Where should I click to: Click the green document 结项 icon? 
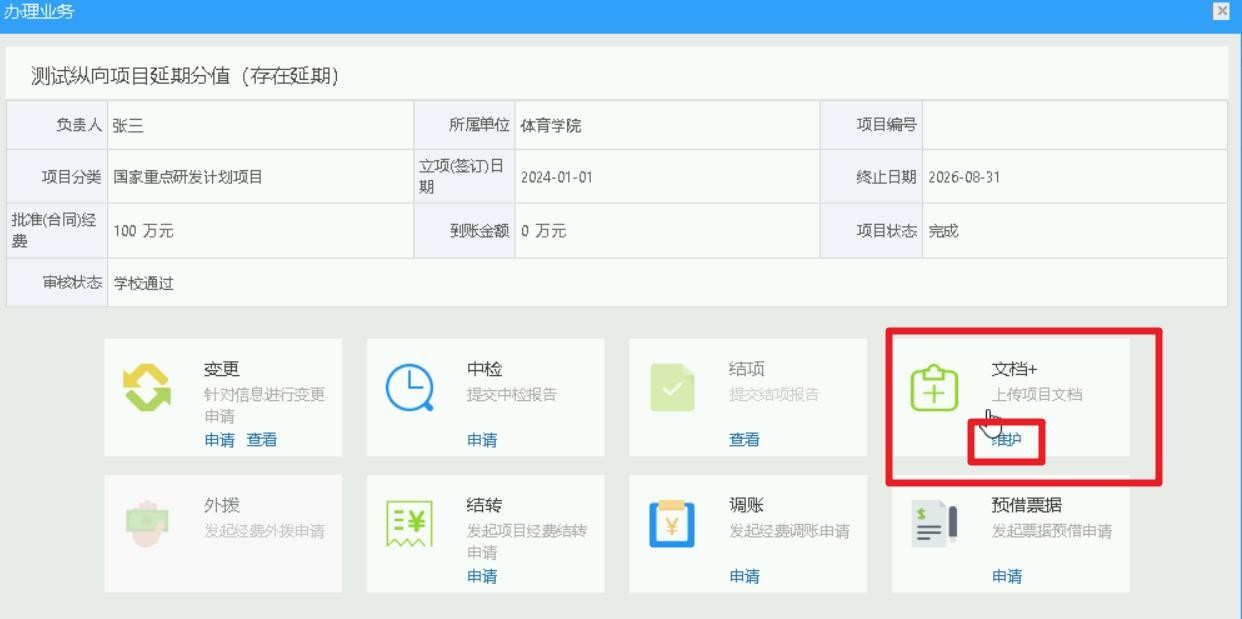pyautogui.click(x=672, y=388)
